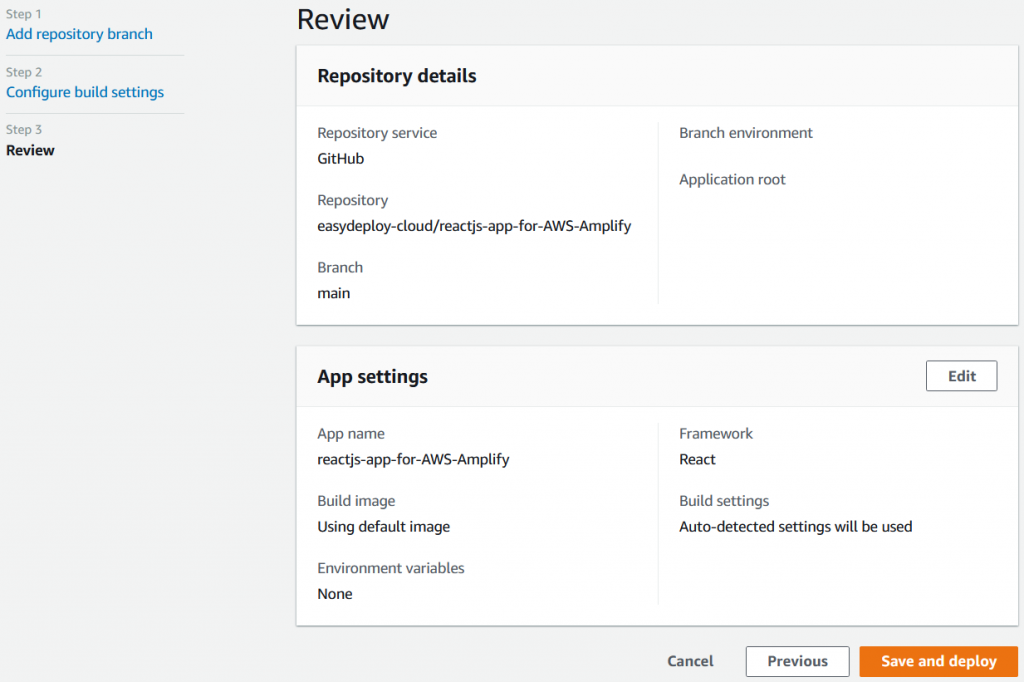Select the repository name easydeploy-cloud/reactjs-app-for-AWS-Amplify
This screenshot has height=682, width=1024.
coord(474,226)
